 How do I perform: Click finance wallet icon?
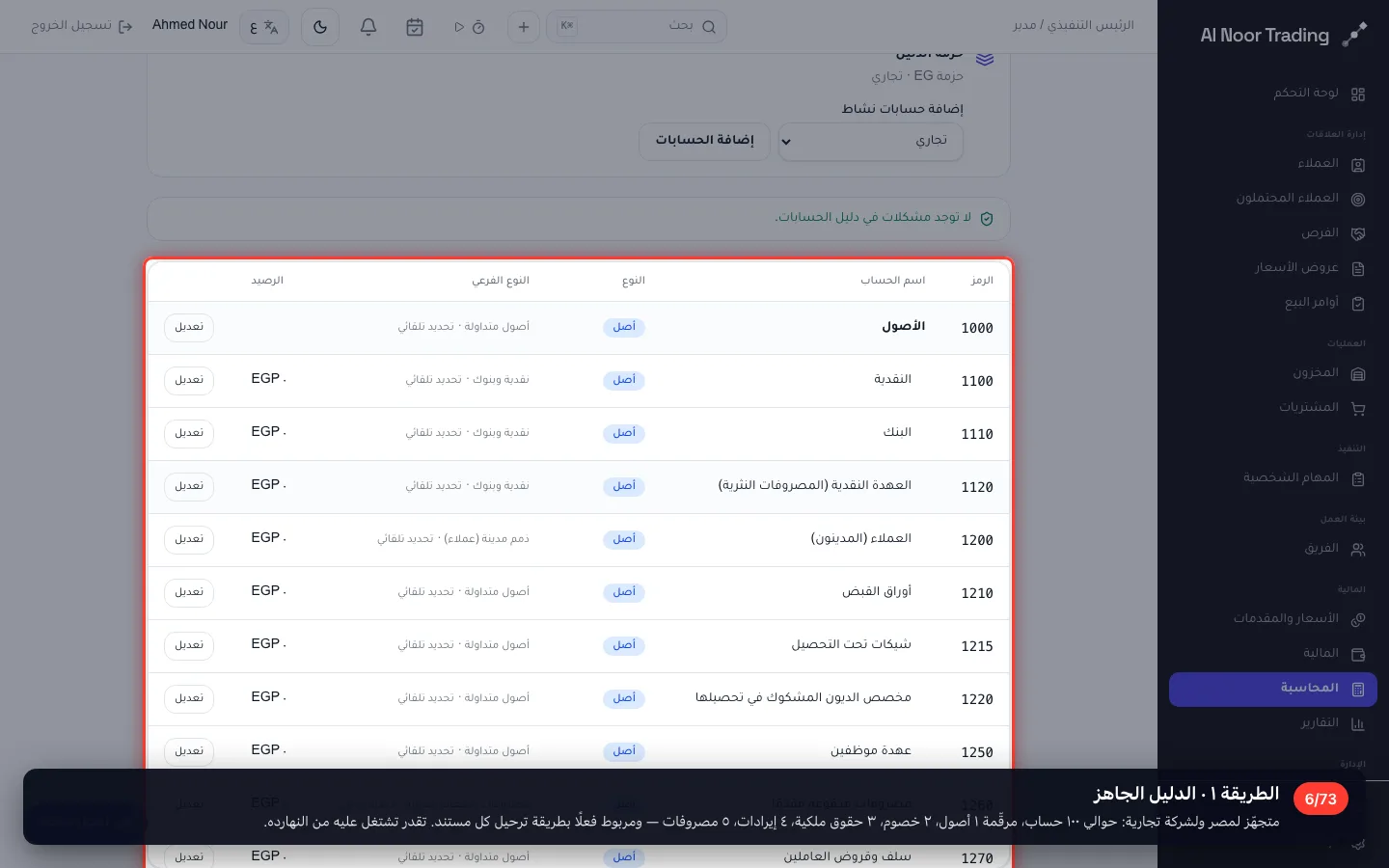click(x=1358, y=655)
